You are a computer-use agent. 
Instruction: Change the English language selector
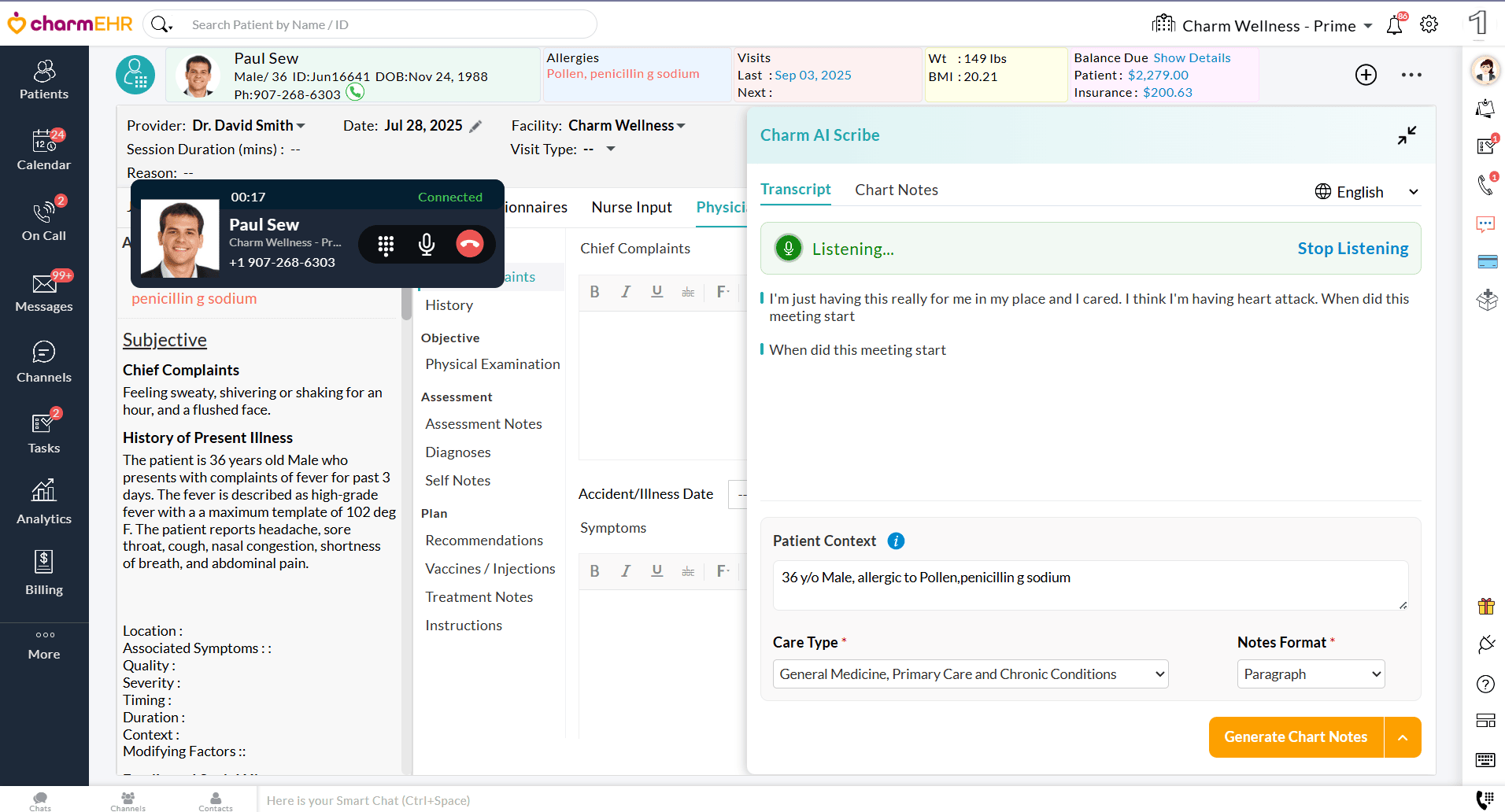(1366, 192)
